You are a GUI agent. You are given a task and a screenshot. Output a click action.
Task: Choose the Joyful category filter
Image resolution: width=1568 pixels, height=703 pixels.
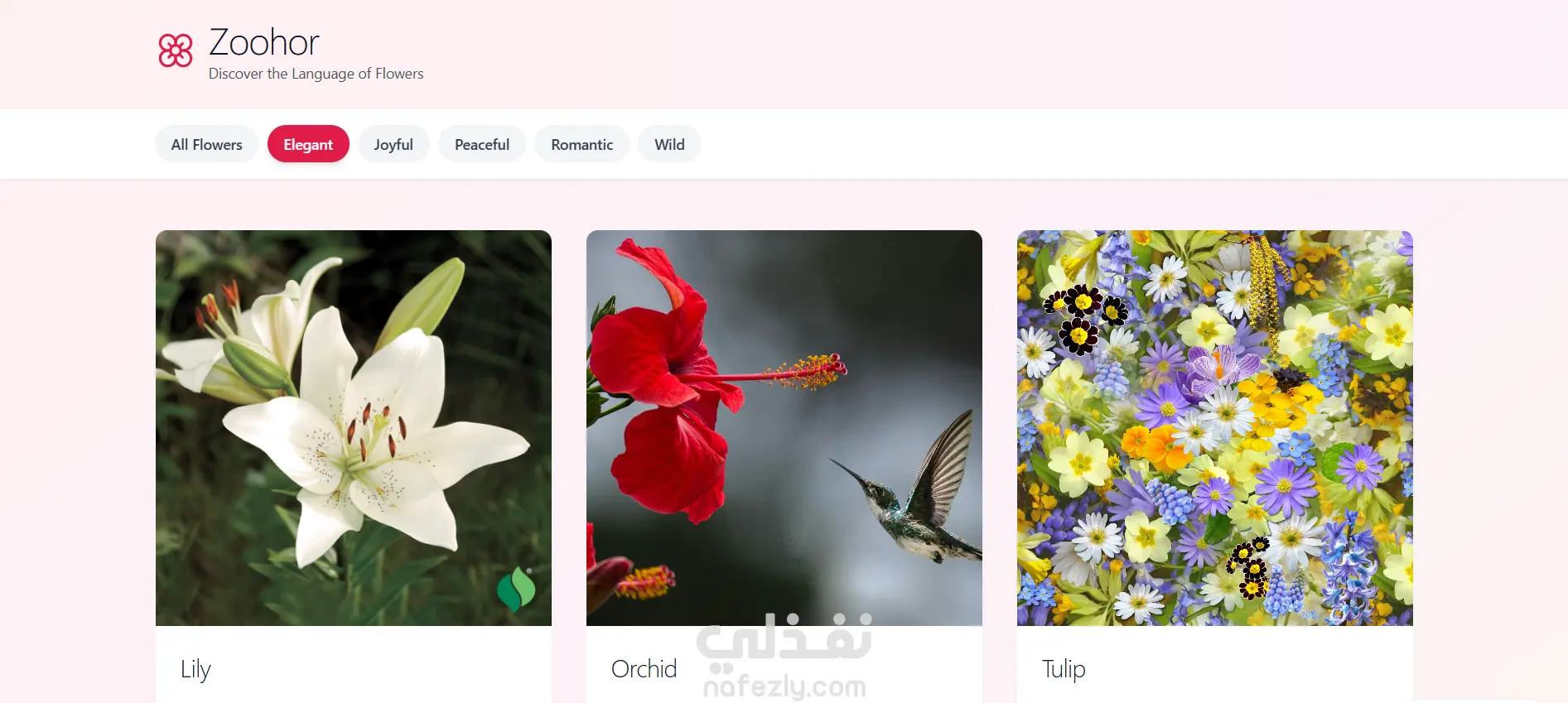point(393,144)
